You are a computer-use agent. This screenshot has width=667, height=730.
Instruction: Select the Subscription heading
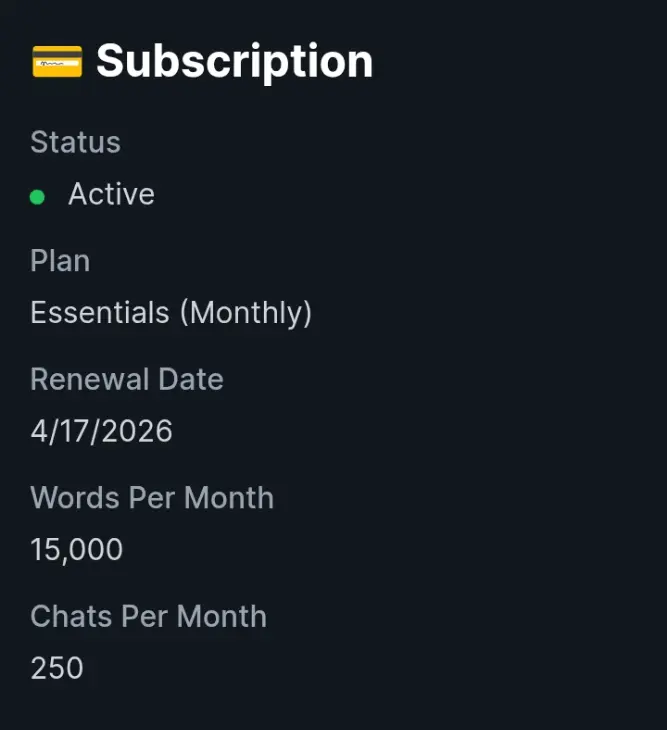(235, 61)
